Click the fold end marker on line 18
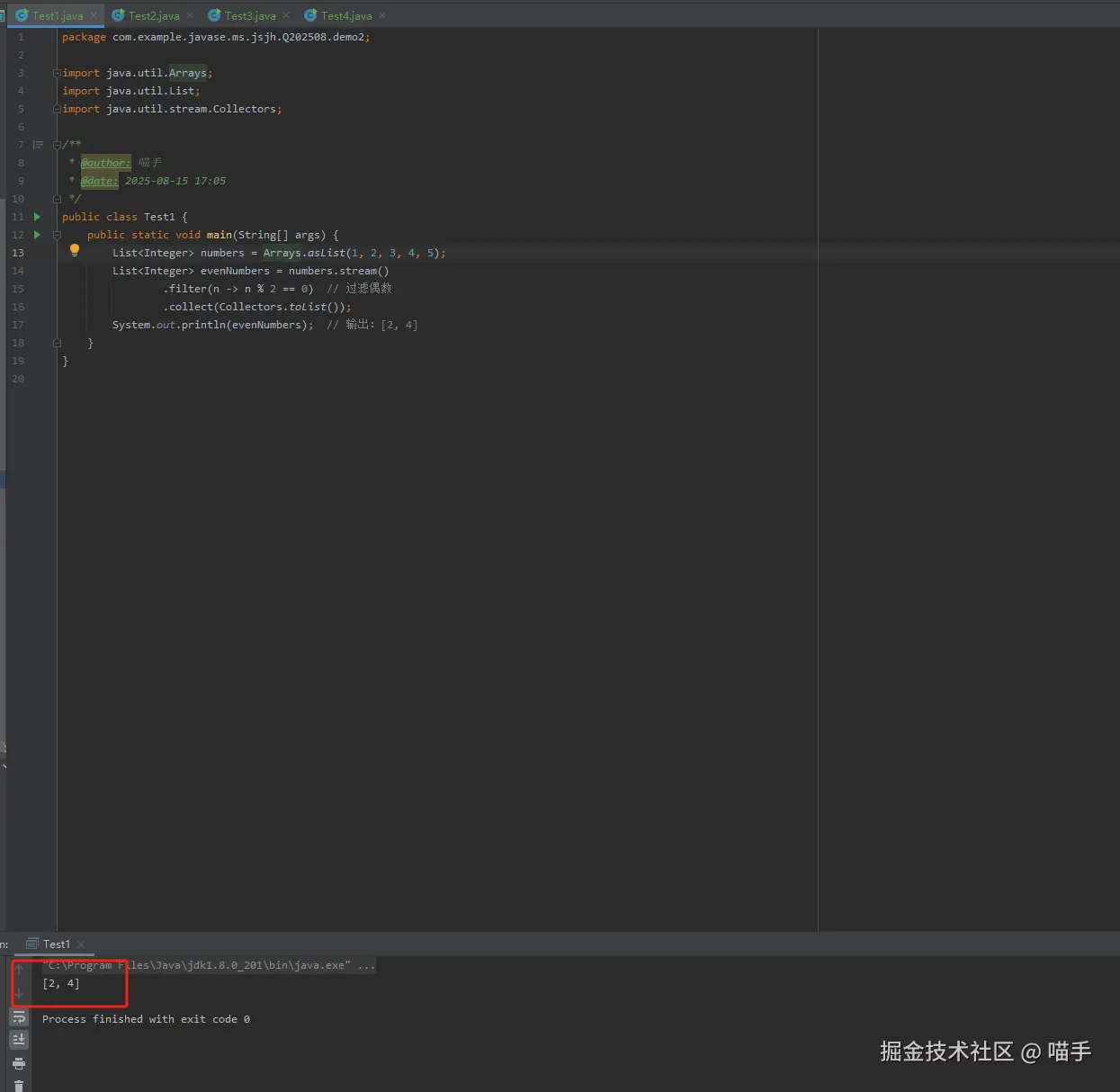 [57, 343]
